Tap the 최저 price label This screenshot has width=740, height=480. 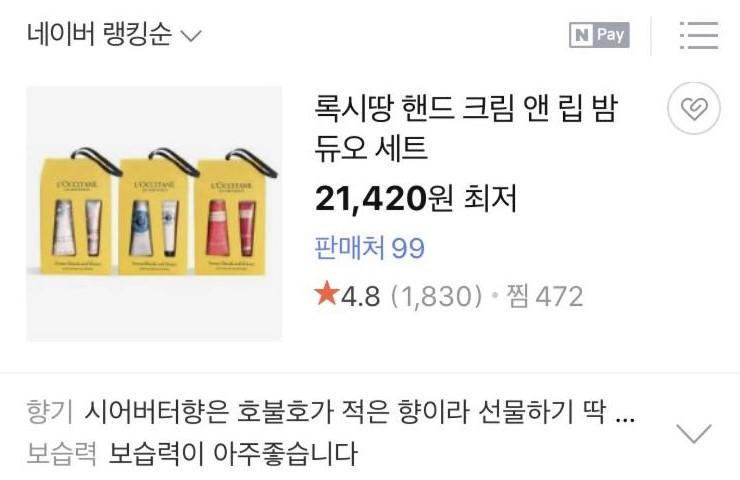click(x=490, y=199)
